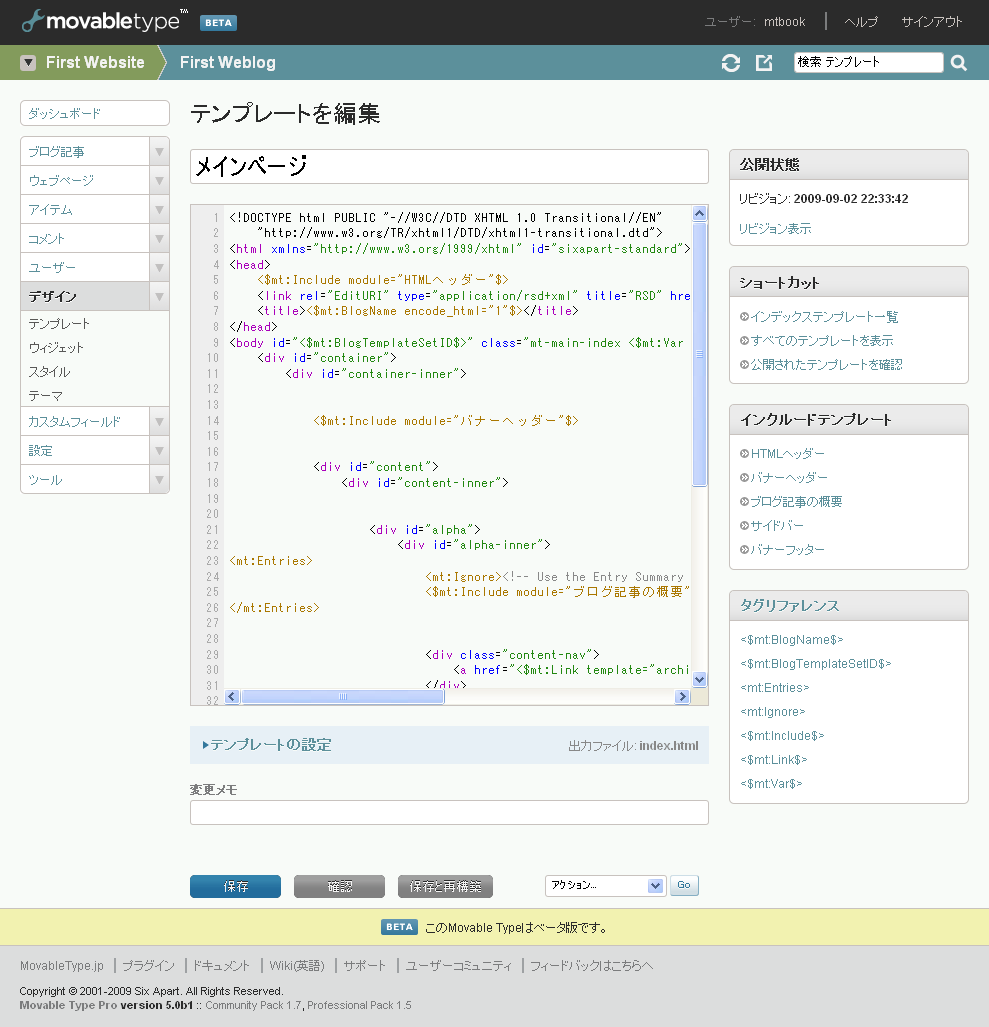Click the code editor scroll-left arrow
Image resolution: width=989 pixels, height=1027 pixels.
point(232,696)
